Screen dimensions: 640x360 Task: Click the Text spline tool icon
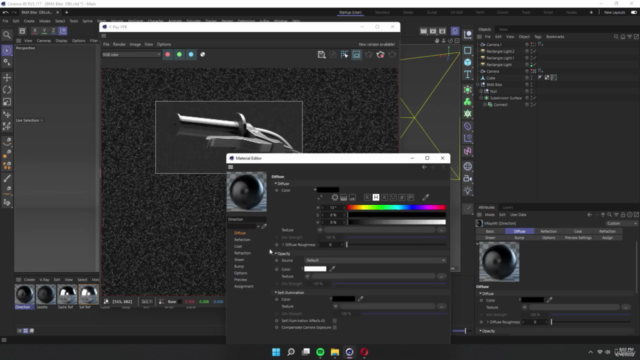pos(468,74)
